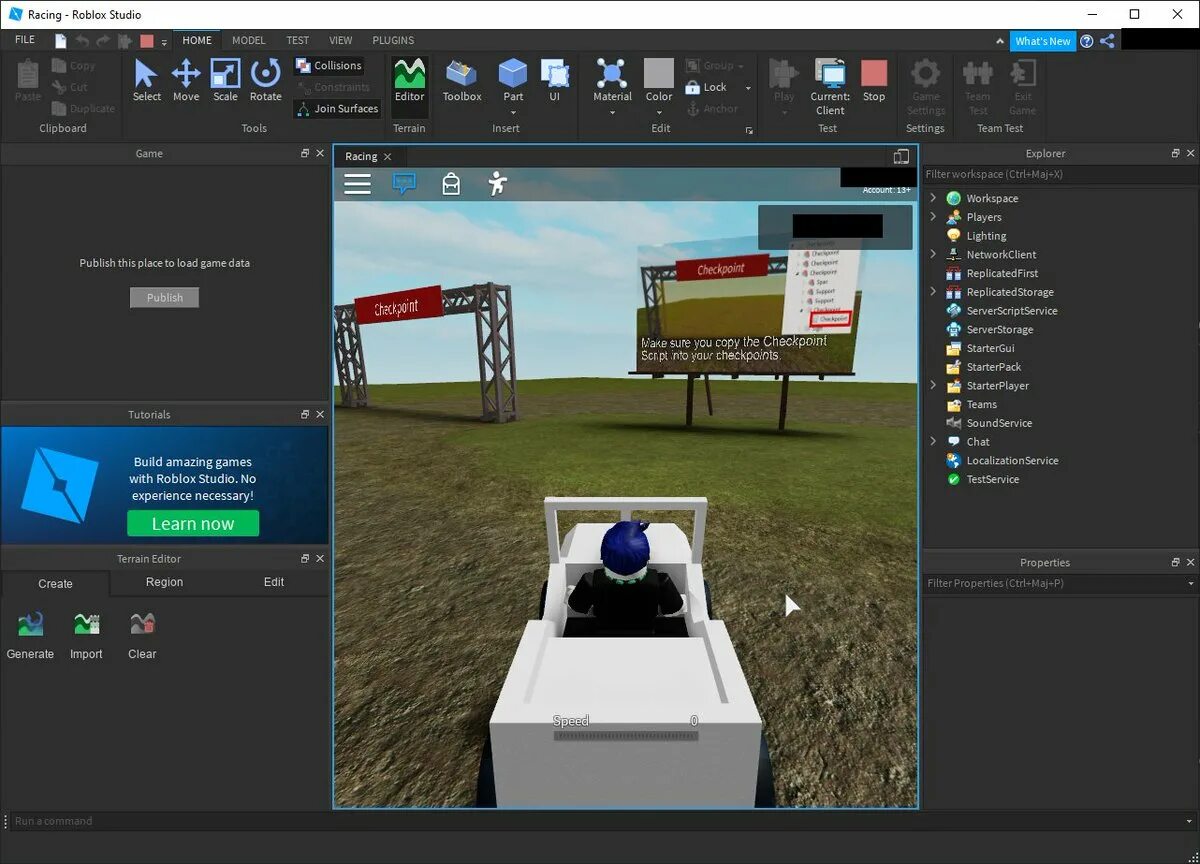Click the What's New button

(x=1043, y=41)
